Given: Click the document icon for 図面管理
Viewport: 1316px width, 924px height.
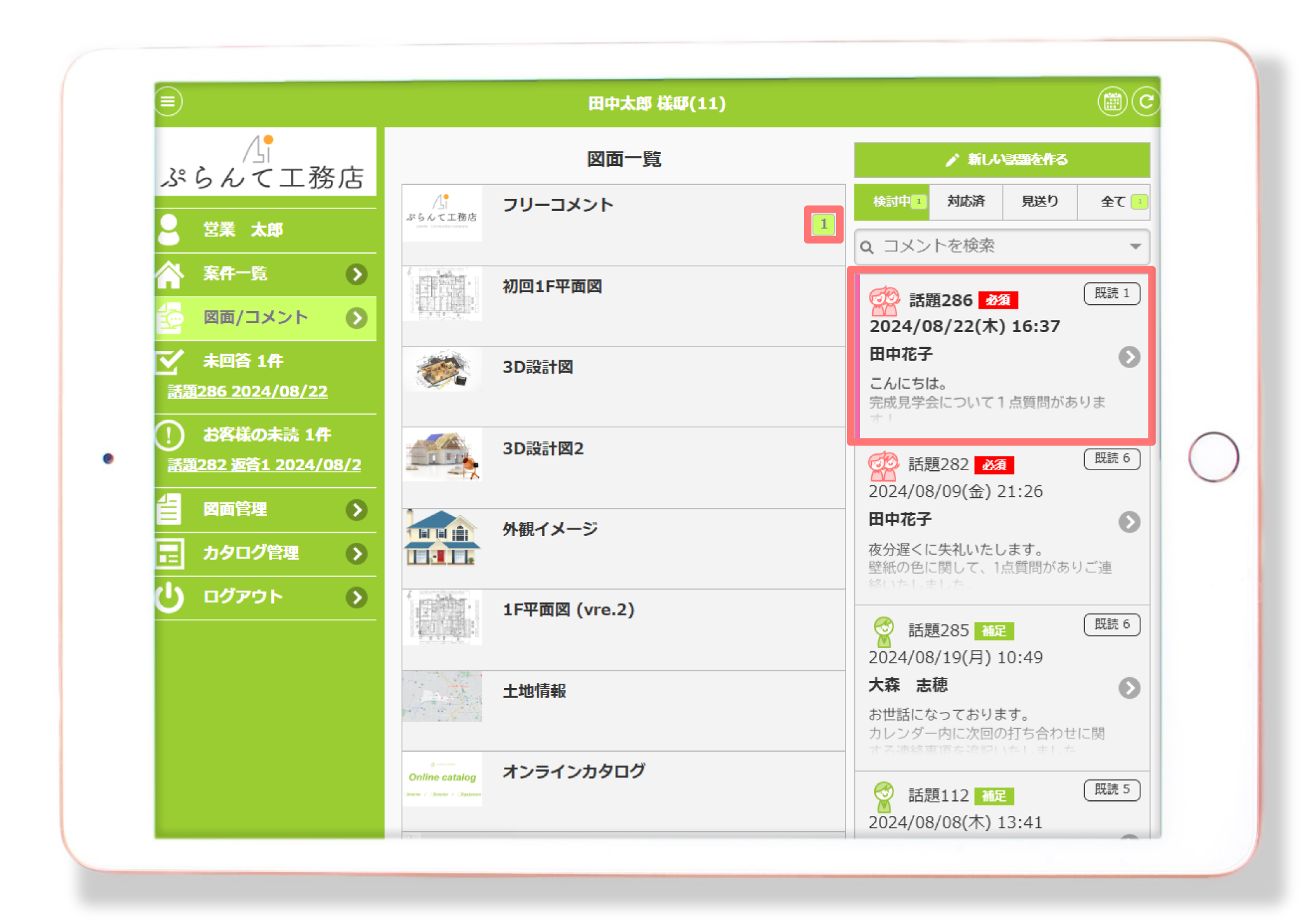Looking at the screenshot, I should point(169,509).
